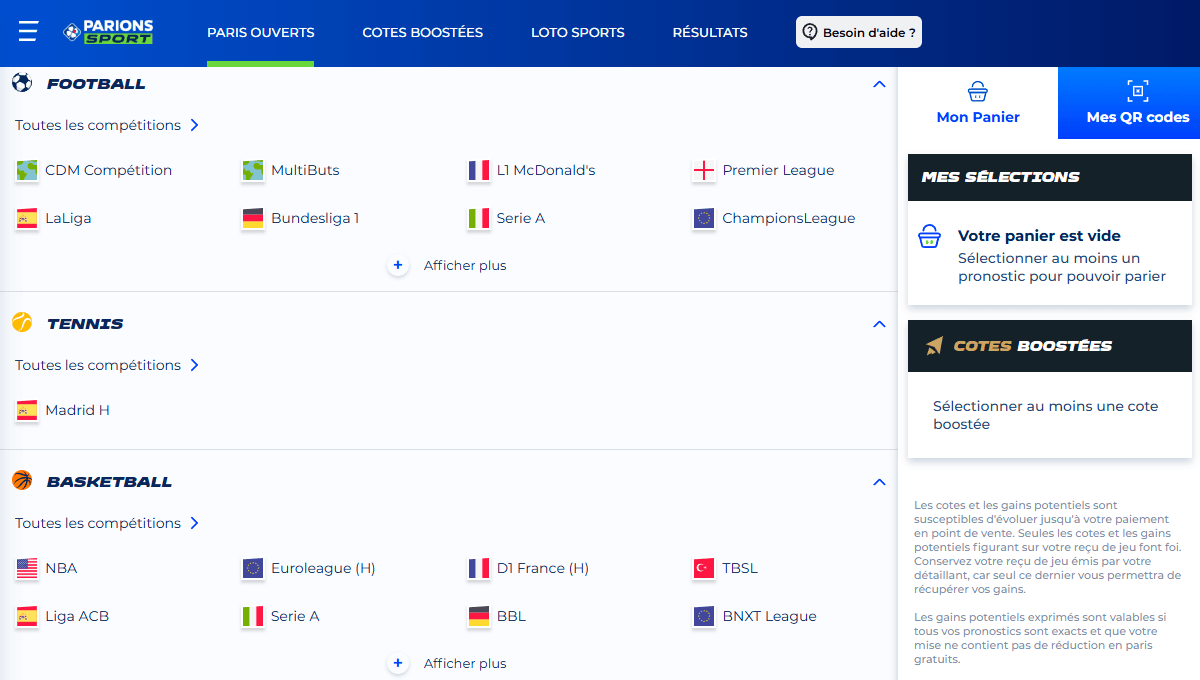Click the Spanish flag beside Liga ACB
The image size is (1200, 680).
pyautogui.click(x=27, y=616)
